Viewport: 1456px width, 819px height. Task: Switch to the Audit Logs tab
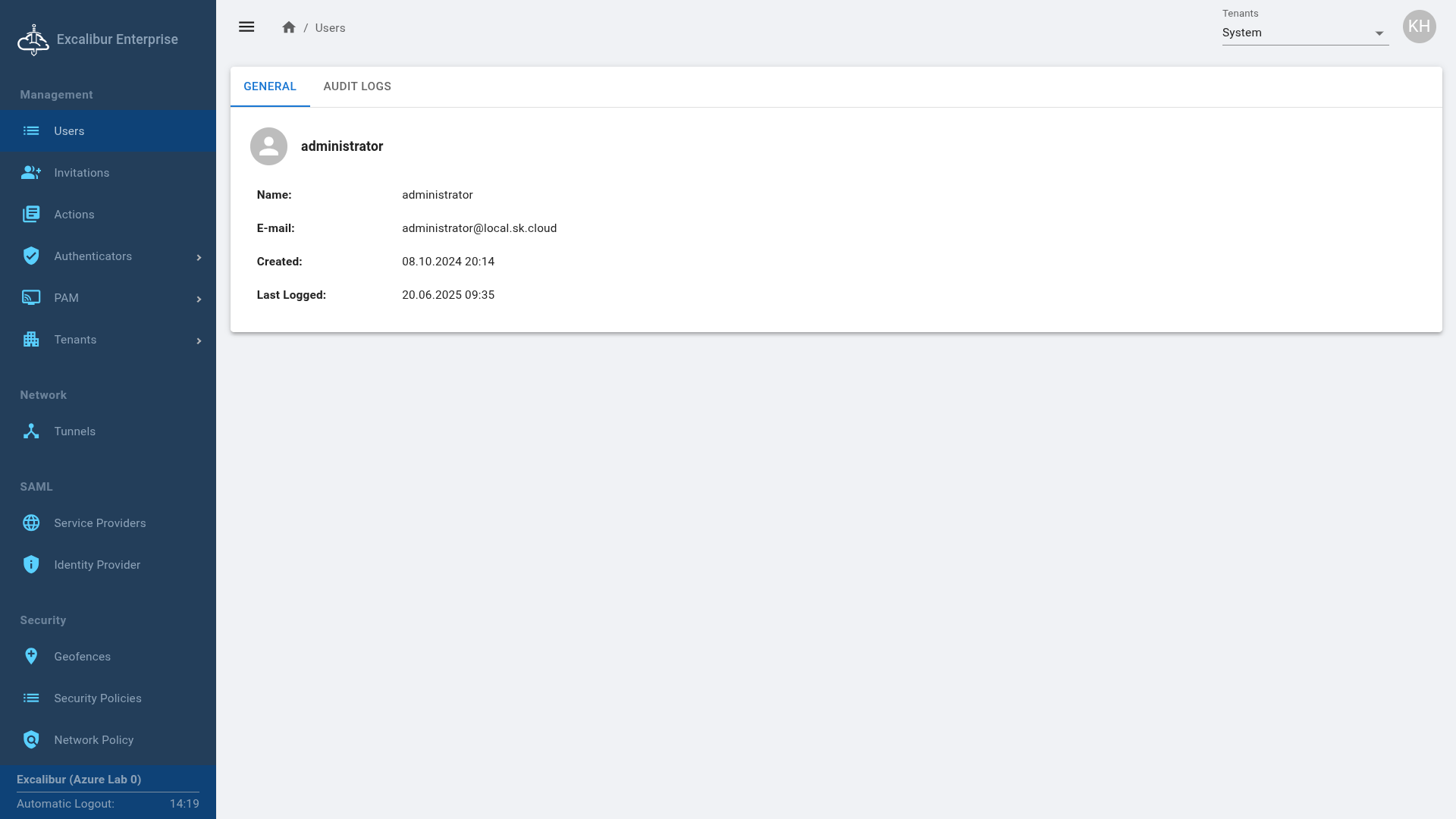(x=357, y=86)
